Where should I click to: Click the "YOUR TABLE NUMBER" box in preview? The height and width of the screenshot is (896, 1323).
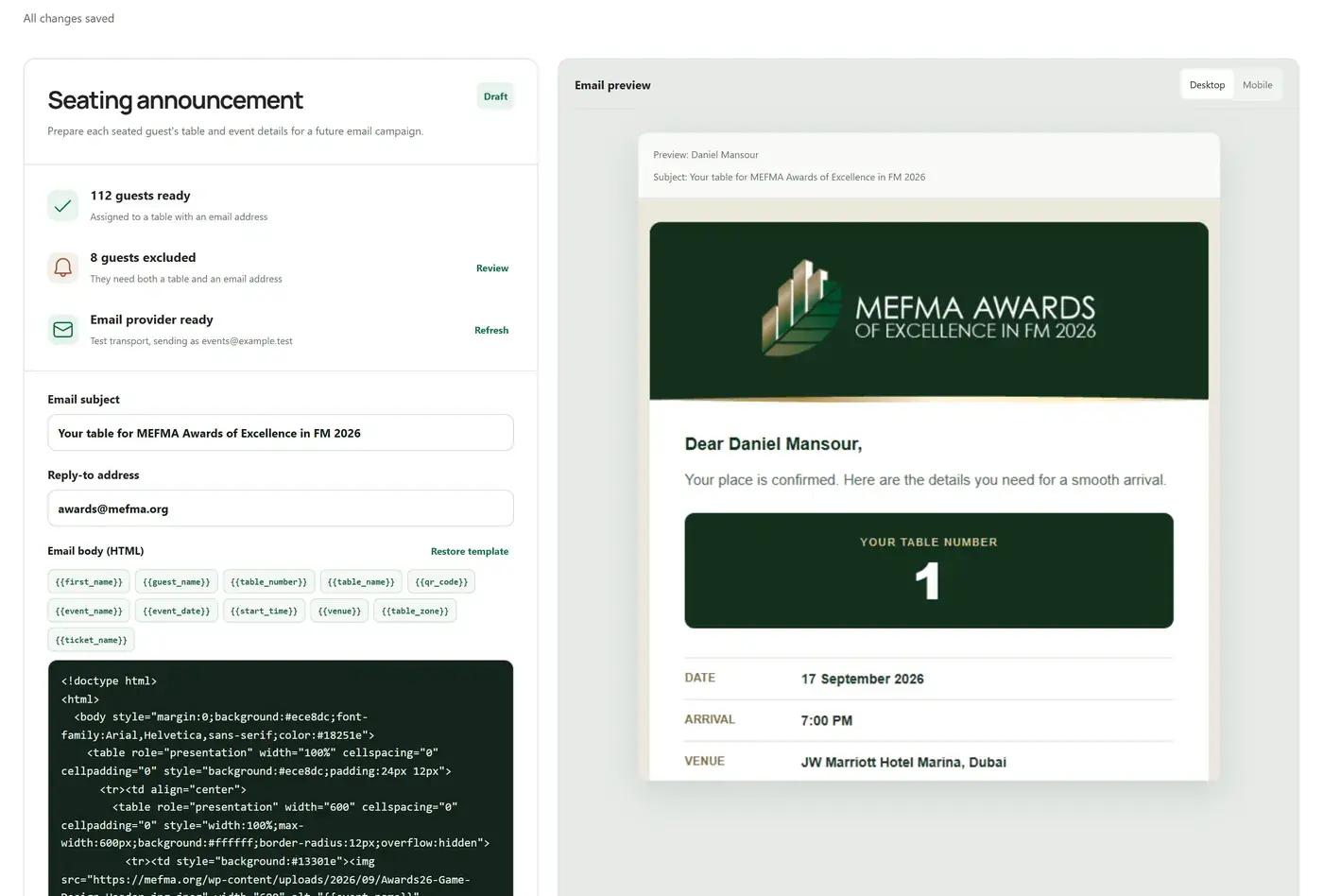coord(929,571)
